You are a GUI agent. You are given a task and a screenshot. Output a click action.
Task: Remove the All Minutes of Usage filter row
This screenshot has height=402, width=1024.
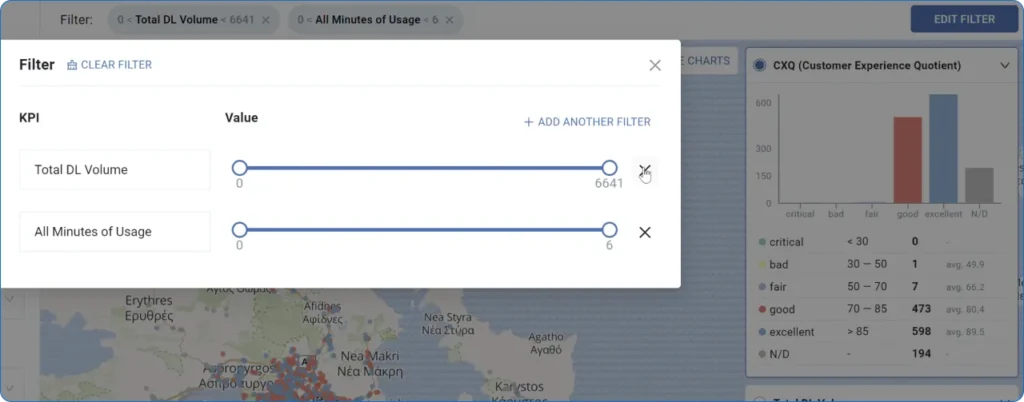tap(645, 232)
